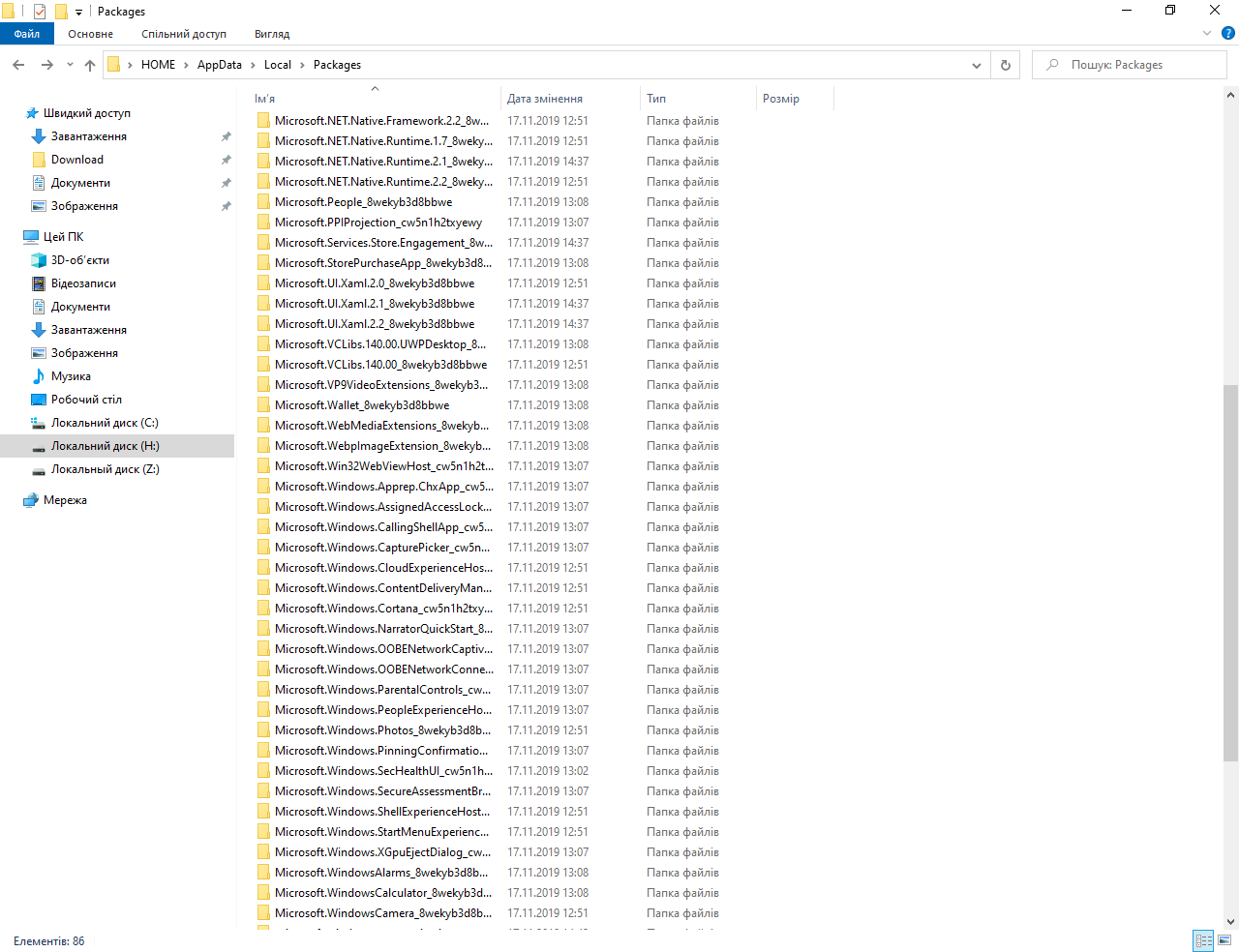This screenshot has height=952, width=1239.
Task: Open 3D-об'єкти in navigation pane
Action: pyautogui.click(x=80, y=260)
